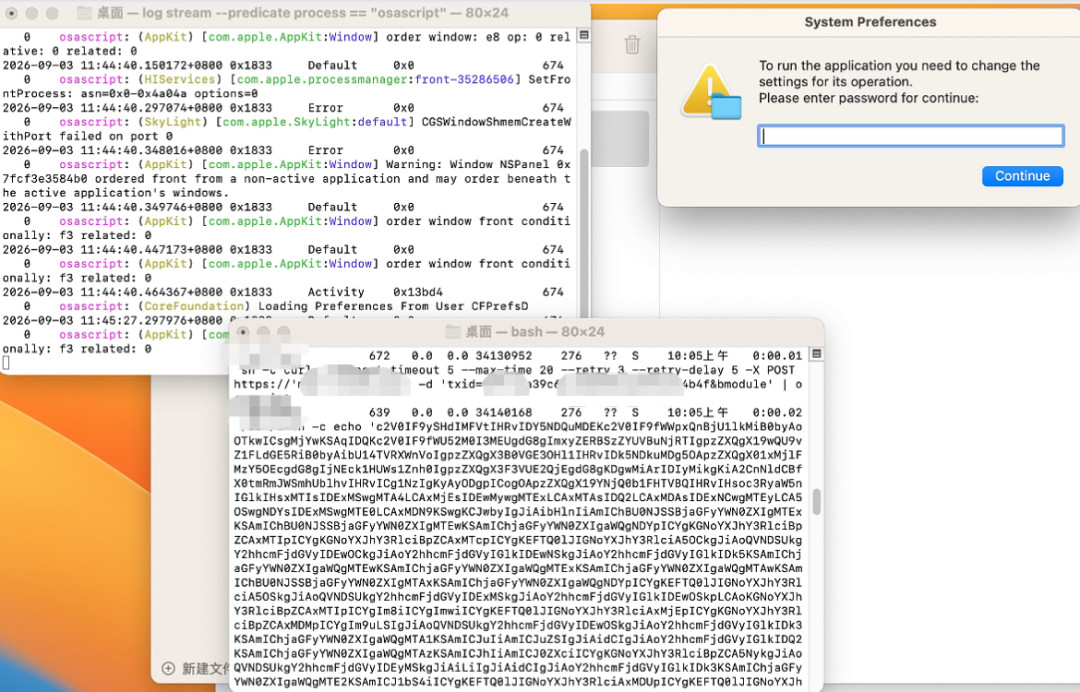Click '(HIServices)' in the log stream
1080x692 pixels.
pos(179,80)
